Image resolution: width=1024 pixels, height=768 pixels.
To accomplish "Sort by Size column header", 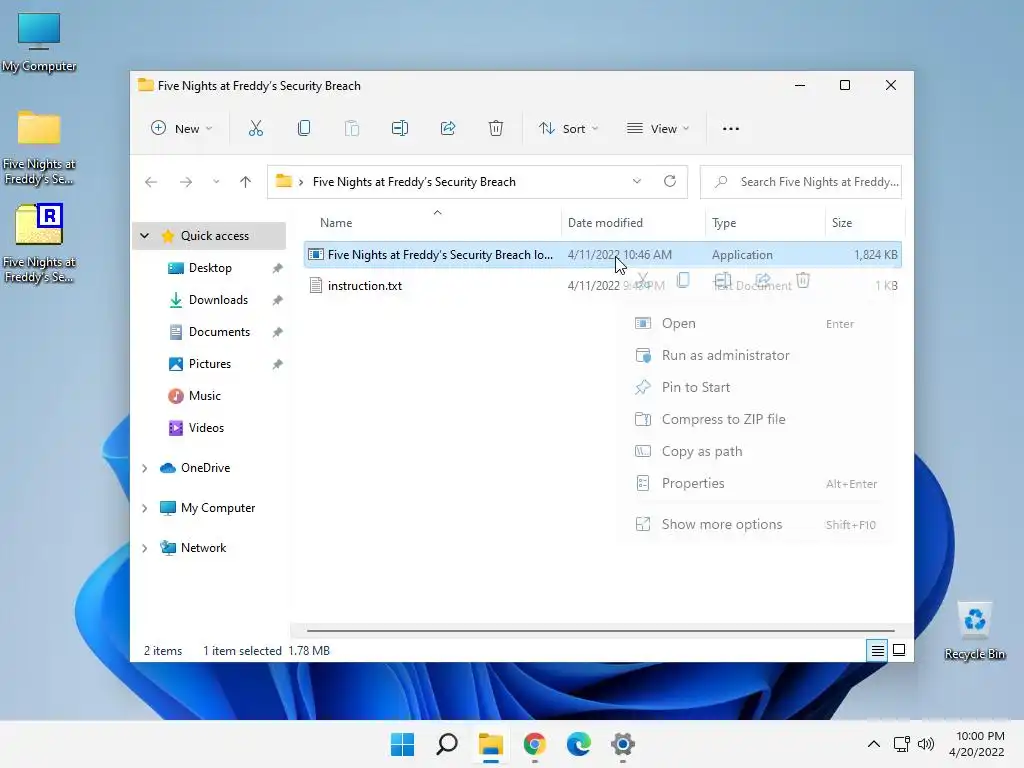I will [x=865, y=223].
